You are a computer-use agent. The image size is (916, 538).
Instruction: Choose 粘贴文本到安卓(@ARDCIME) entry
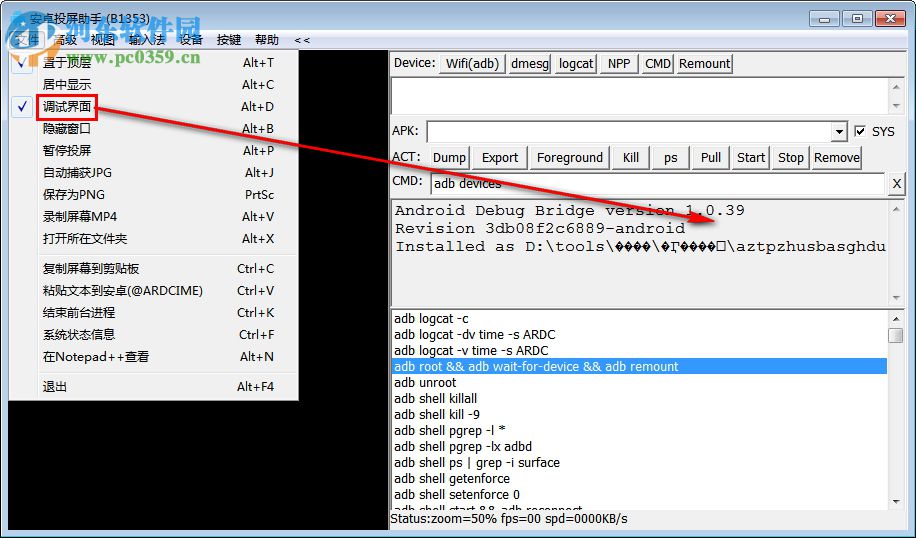pyautogui.click(x=154, y=291)
